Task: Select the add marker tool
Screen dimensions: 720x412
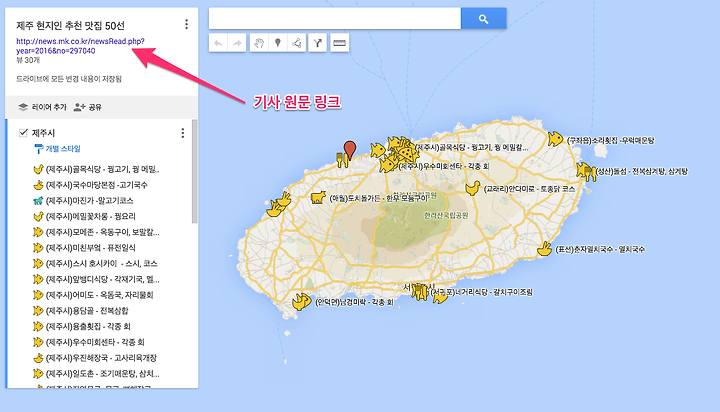Action: [278, 43]
